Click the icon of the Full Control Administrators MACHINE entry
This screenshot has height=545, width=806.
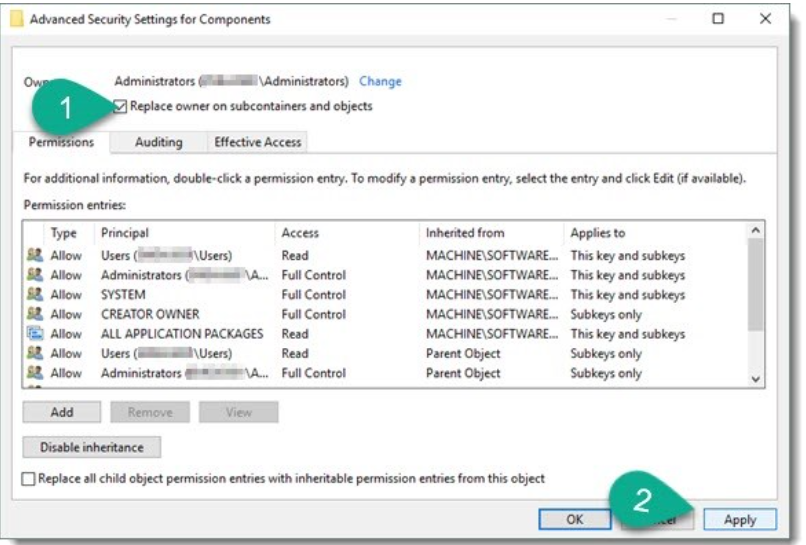click(x=35, y=275)
